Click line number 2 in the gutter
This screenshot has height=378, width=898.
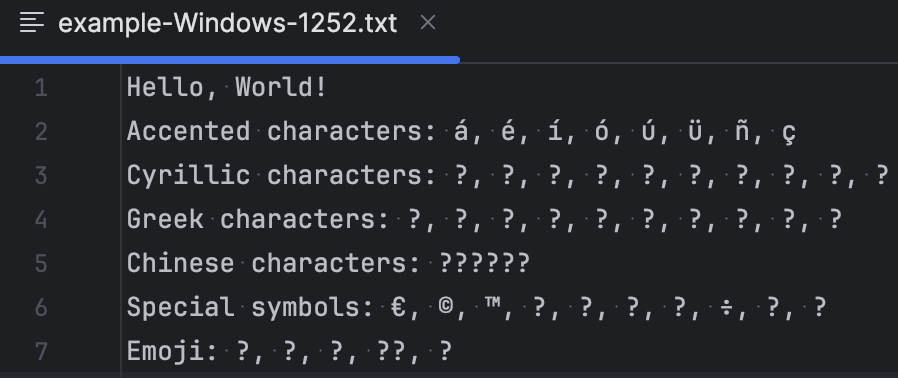(x=41, y=132)
